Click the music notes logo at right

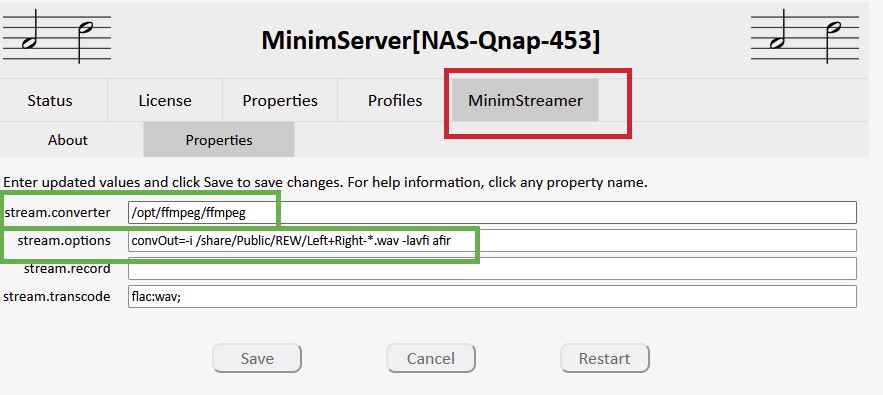pyautogui.click(x=805, y=37)
